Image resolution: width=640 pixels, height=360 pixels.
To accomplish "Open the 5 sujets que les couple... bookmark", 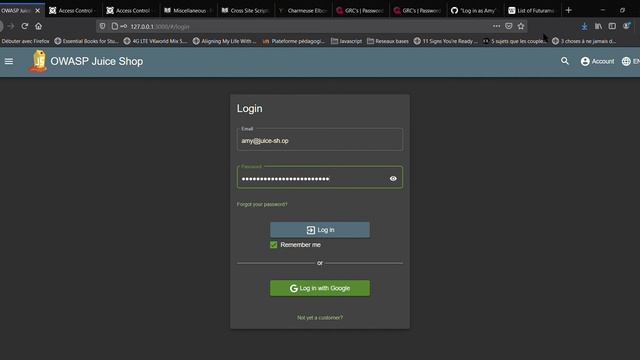I will point(515,41).
